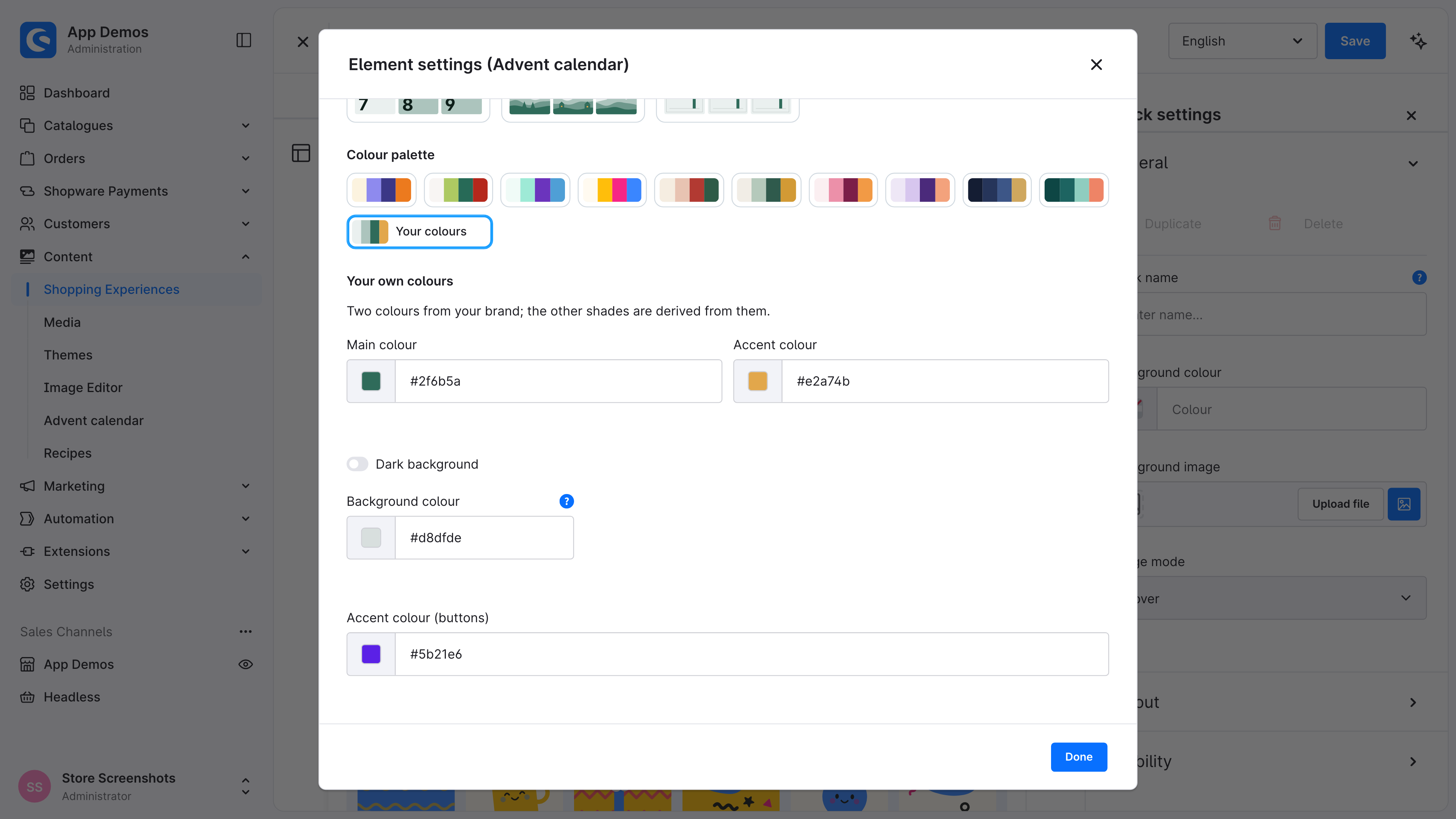Click the Done button
This screenshot has height=819, width=1456.
(x=1078, y=757)
